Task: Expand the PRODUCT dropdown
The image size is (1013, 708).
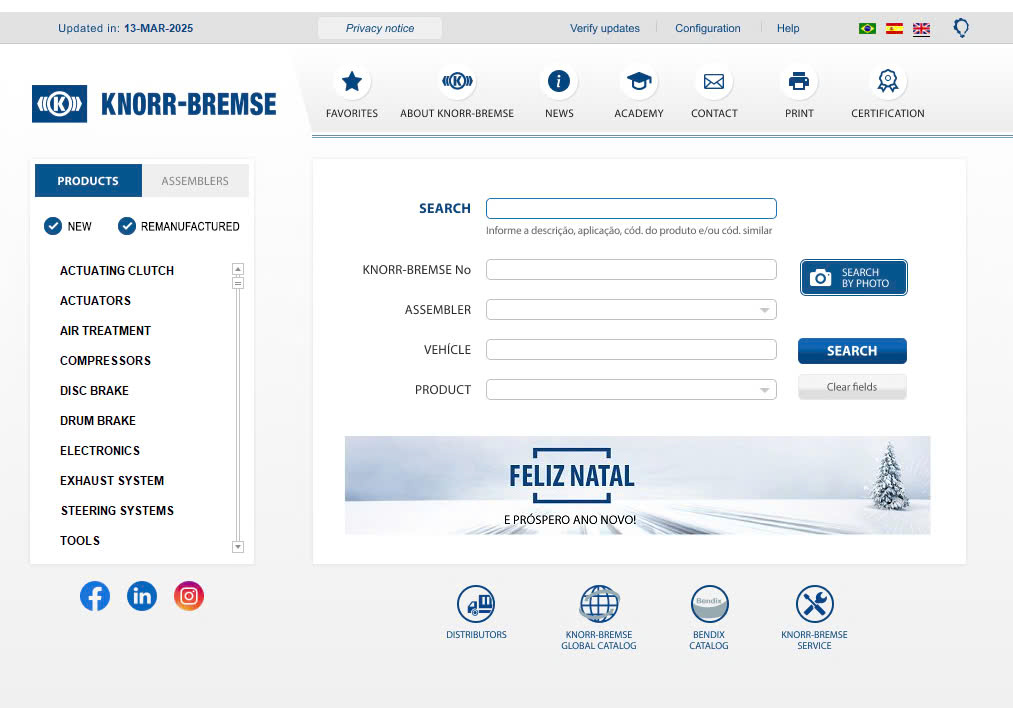Action: point(631,390)
